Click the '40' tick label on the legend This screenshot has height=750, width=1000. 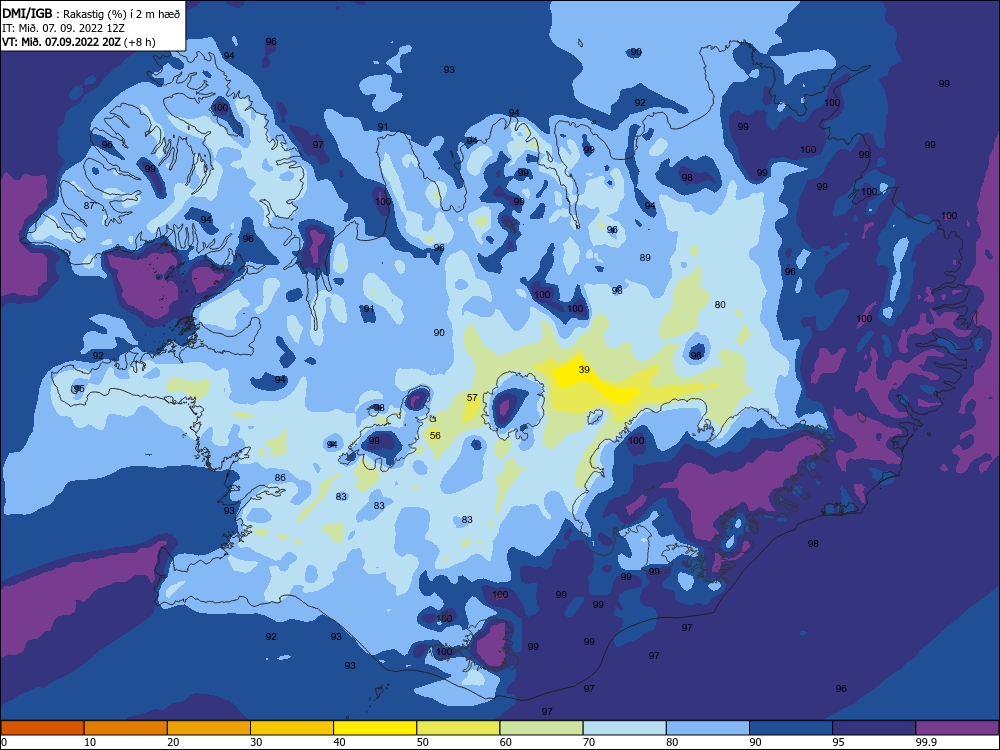tap(340, 742)
